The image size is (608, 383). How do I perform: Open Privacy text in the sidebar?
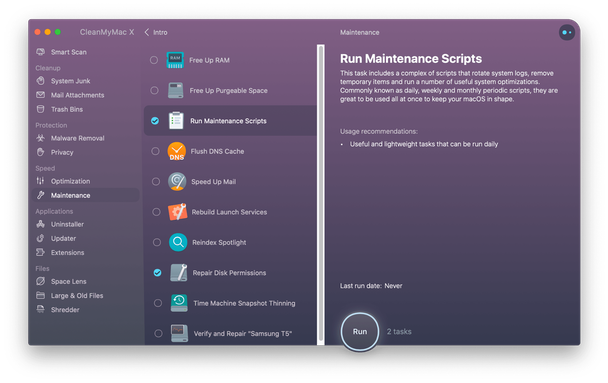62,152
